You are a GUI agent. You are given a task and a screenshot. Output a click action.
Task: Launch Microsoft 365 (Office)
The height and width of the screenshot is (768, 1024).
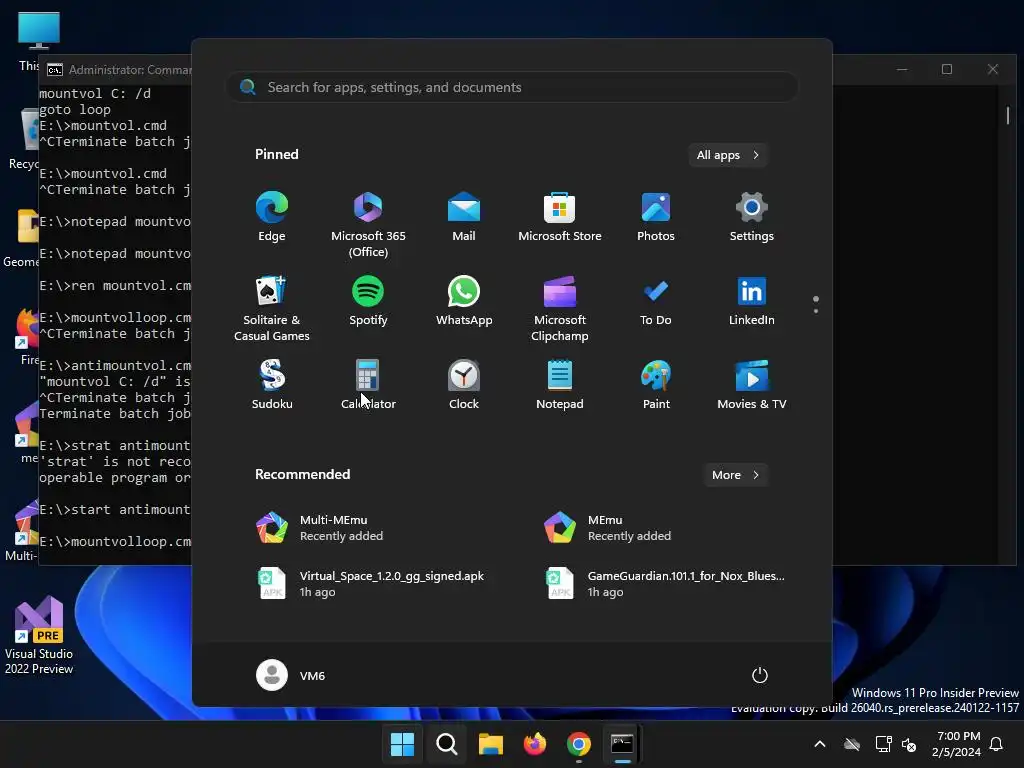click(x=368, y=224)
